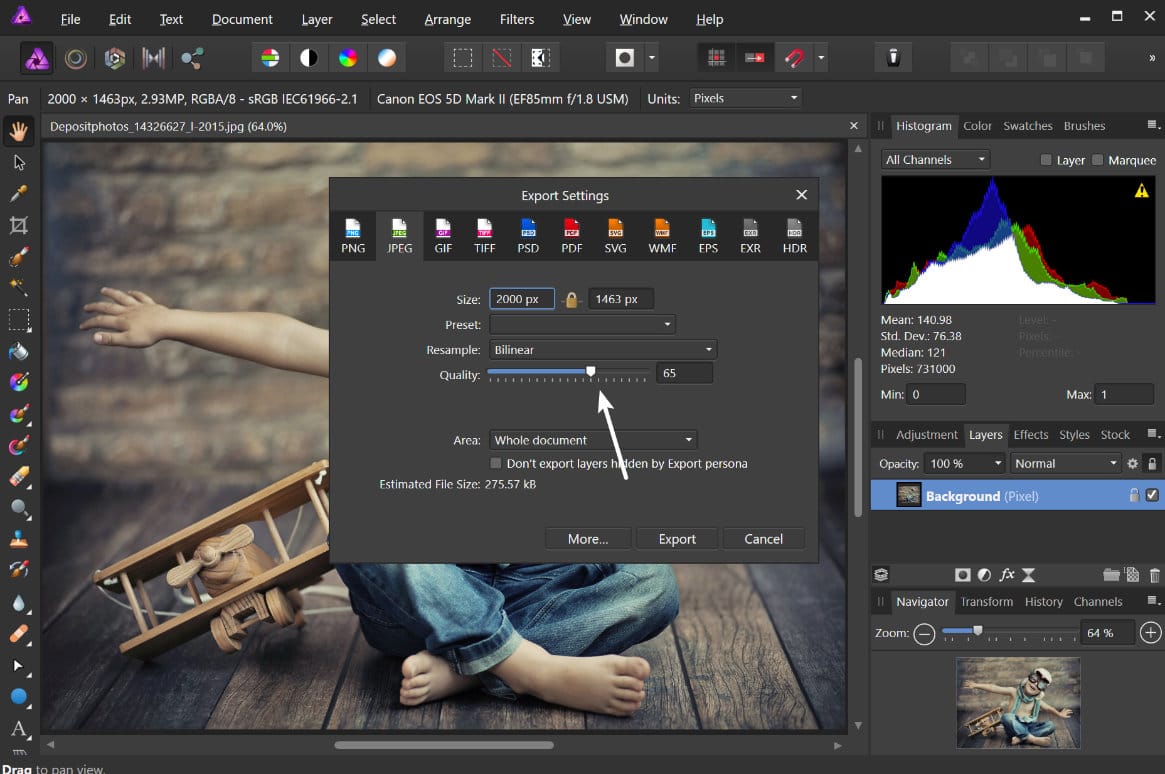Enable the Marquee histogram option
Screen dimensions: 1165x774
1097,160
